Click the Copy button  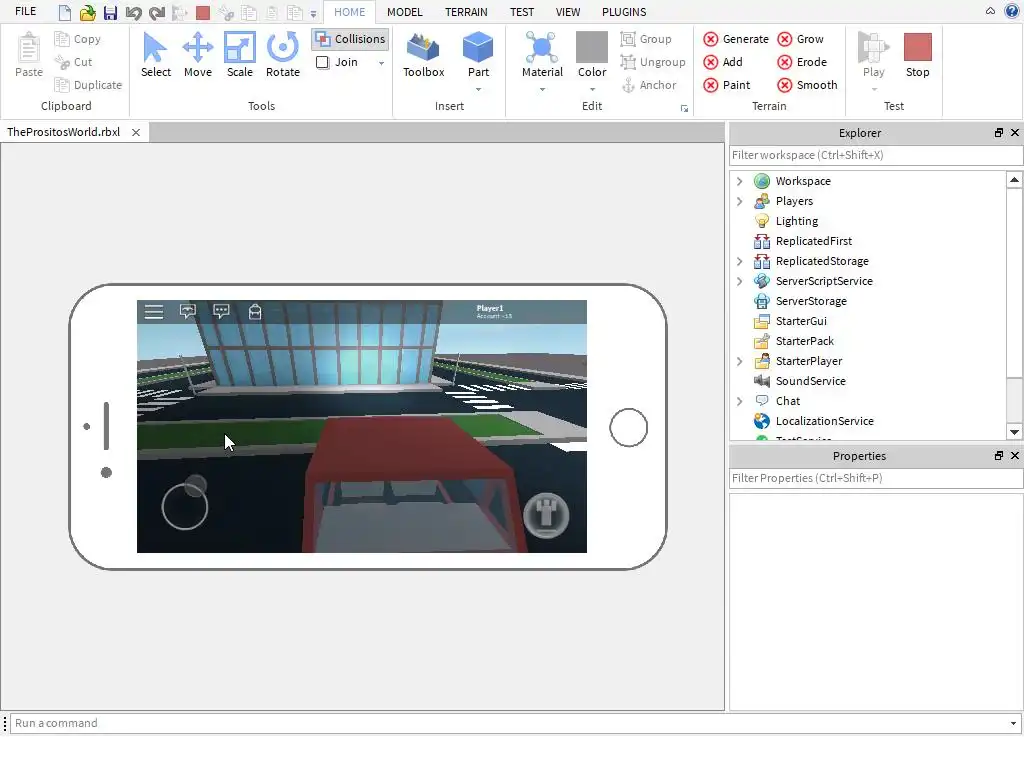tap(78, 39)
